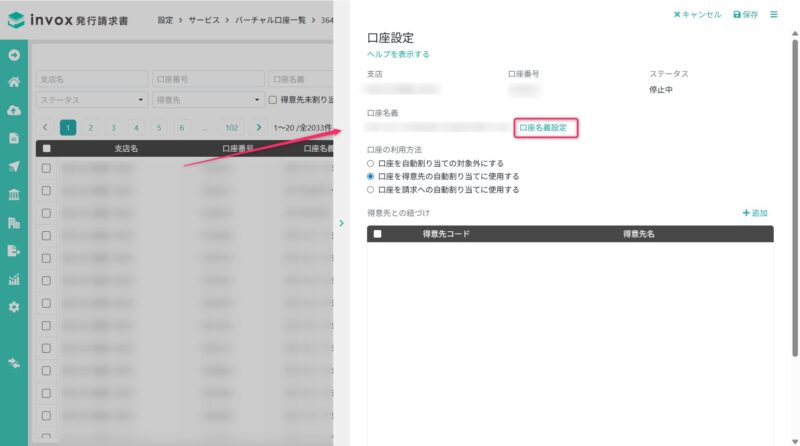
Task: Save account settings with 保存
Action: [x=745, y=14]
